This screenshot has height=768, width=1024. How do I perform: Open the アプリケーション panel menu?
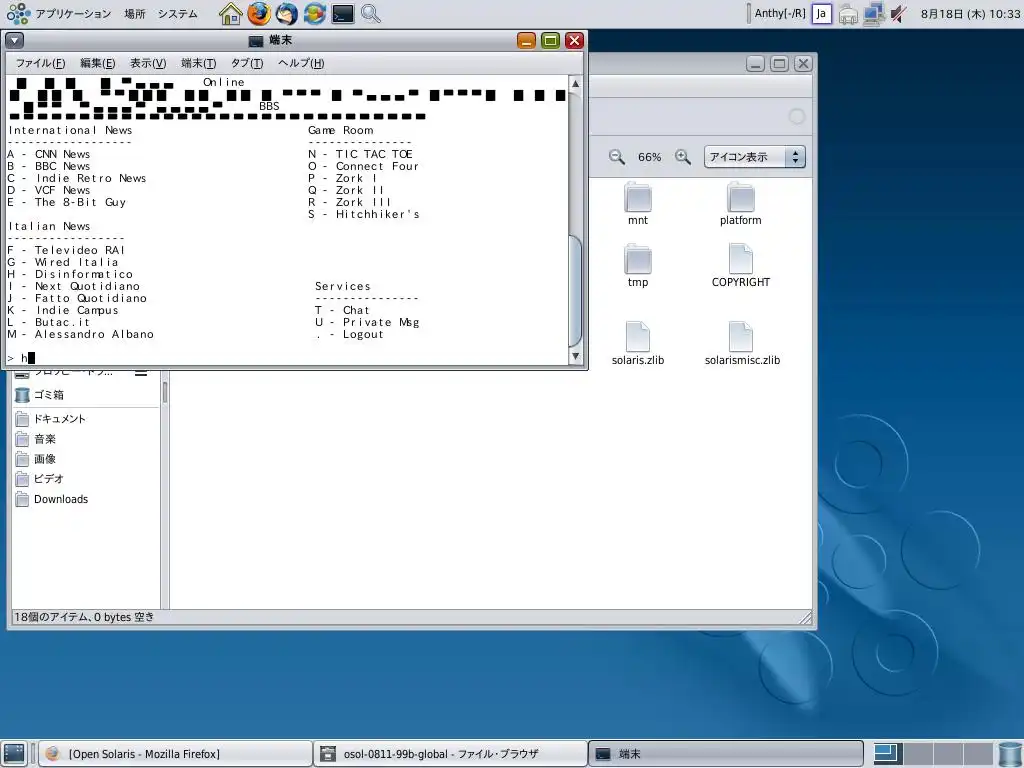coord(73,14)
